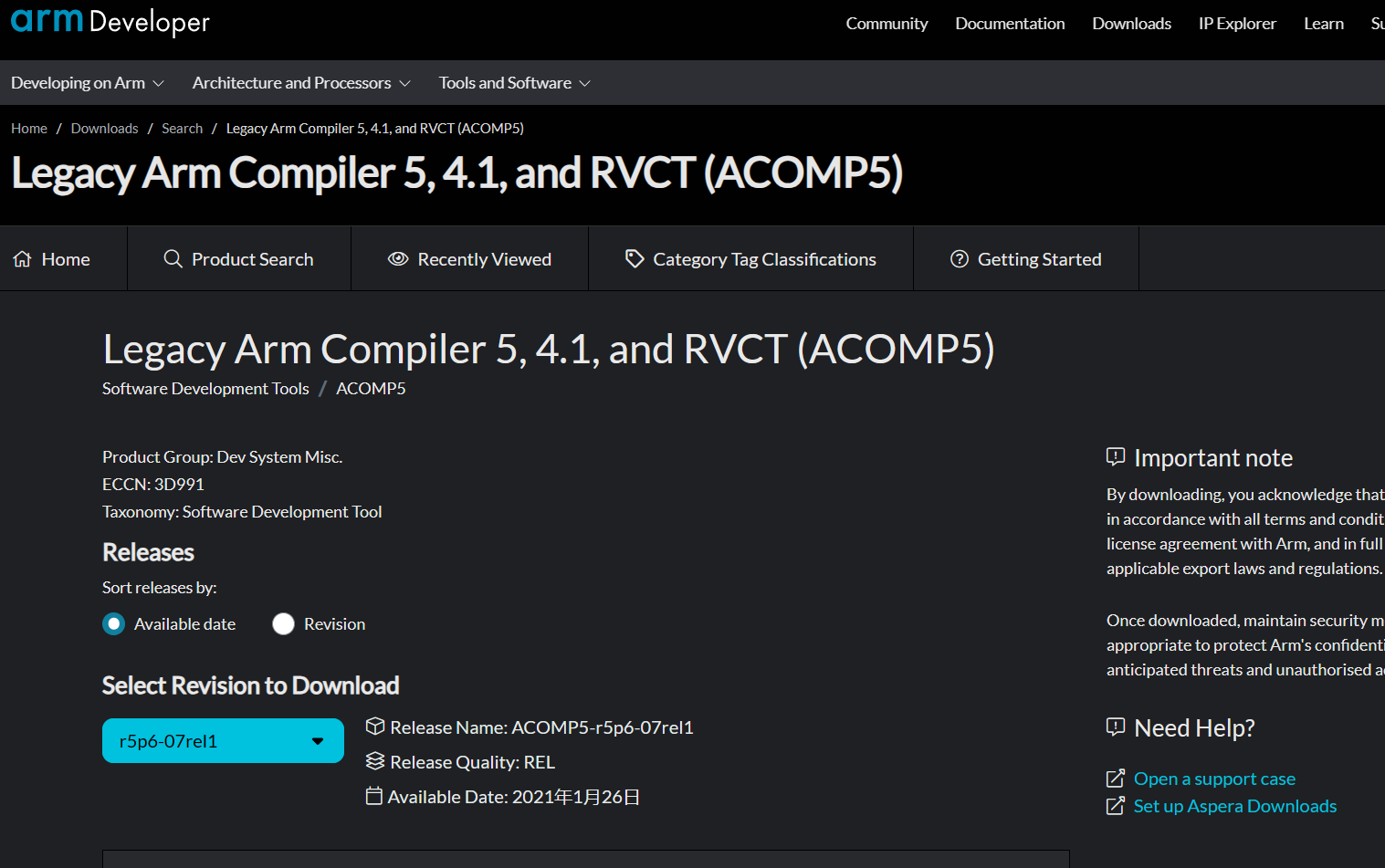Viewport: 1385px width, 868px height.
Task: Expand the Developing on Arm menu
Action: pyautogui.click(x=88, y=83)
